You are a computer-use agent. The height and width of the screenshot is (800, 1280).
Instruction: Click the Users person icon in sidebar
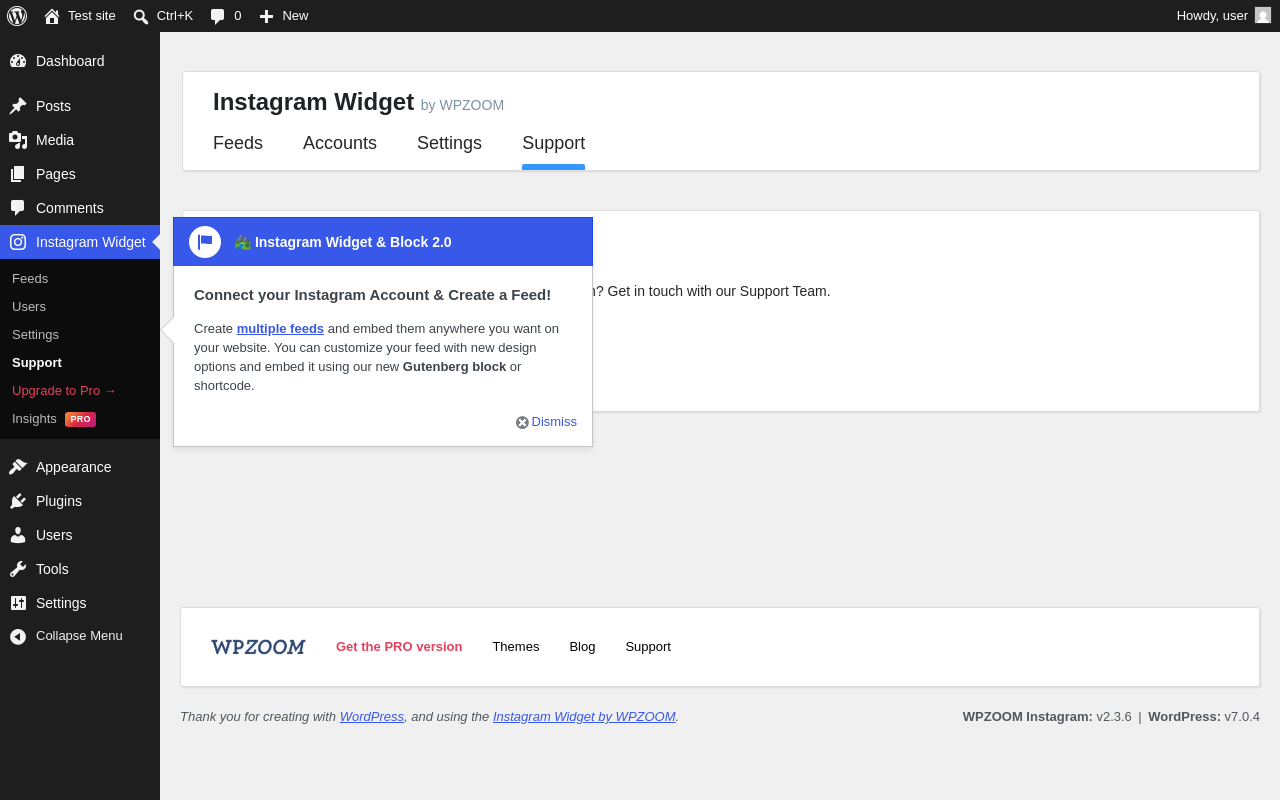pos(18,535)
